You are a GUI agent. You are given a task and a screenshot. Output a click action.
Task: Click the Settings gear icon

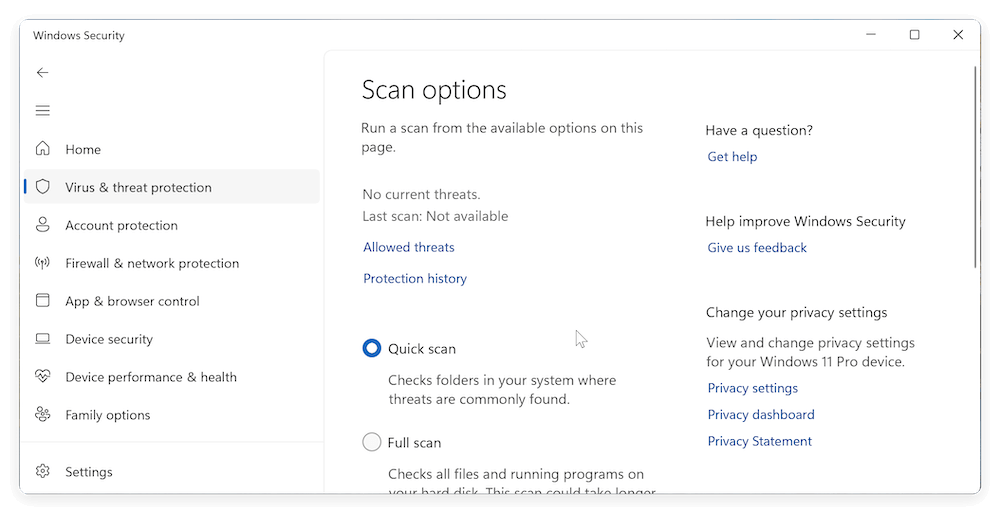(x=42, y=472)
